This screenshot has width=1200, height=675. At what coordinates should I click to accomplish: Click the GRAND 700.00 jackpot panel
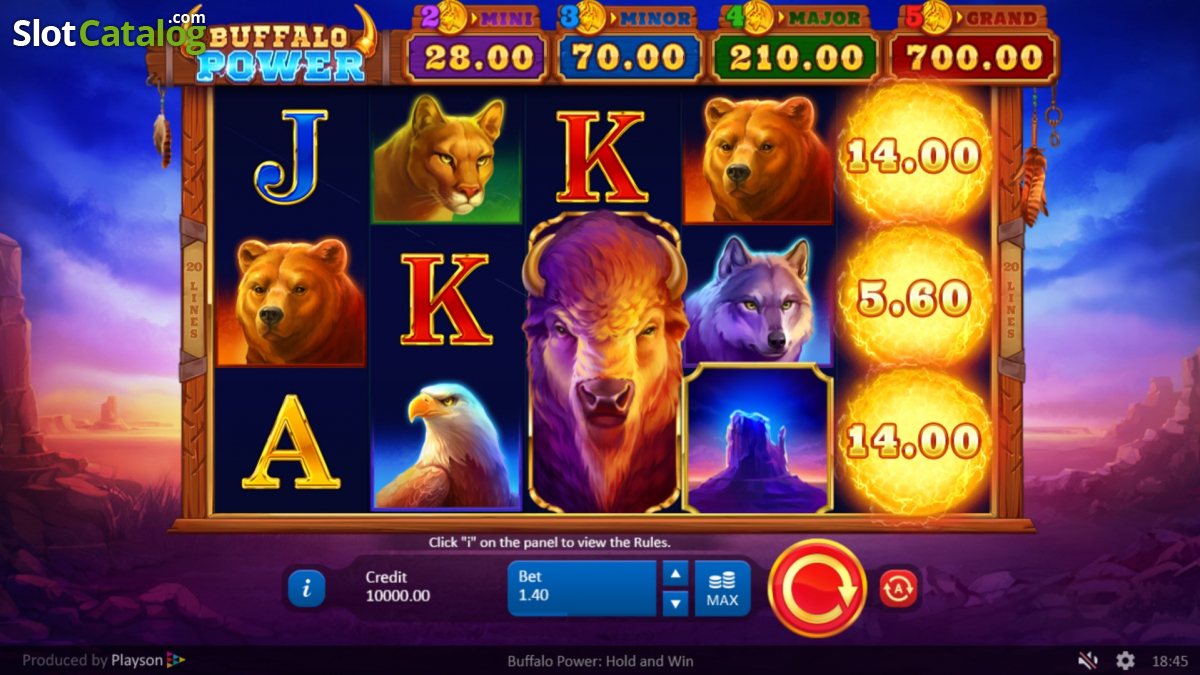[969, 45]
